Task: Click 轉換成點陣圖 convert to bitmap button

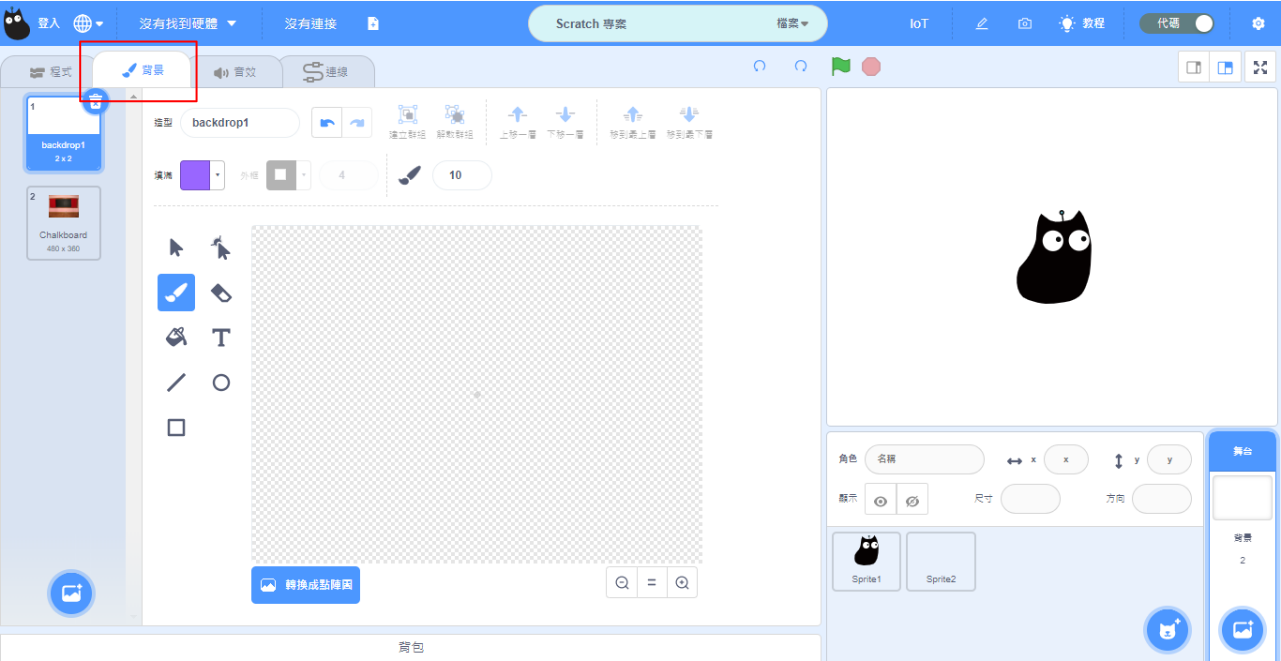Action: 305,585
